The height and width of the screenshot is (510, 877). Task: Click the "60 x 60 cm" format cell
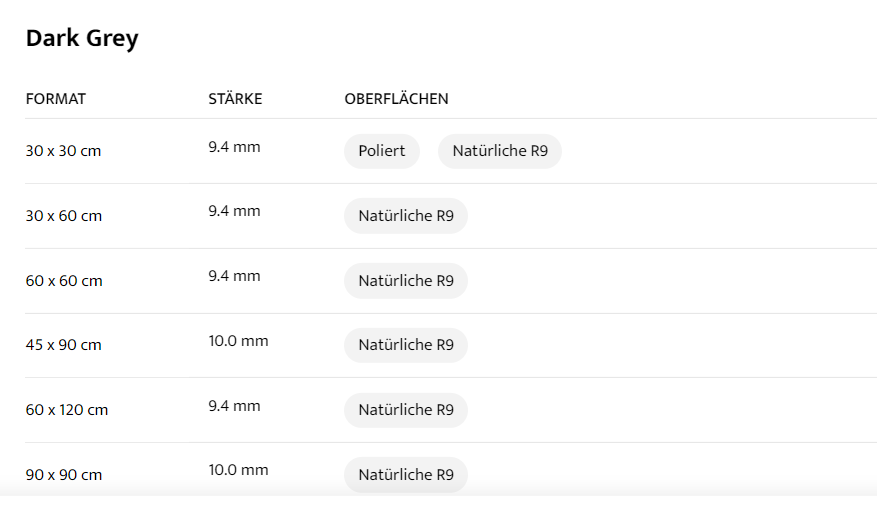pos(64,281)
